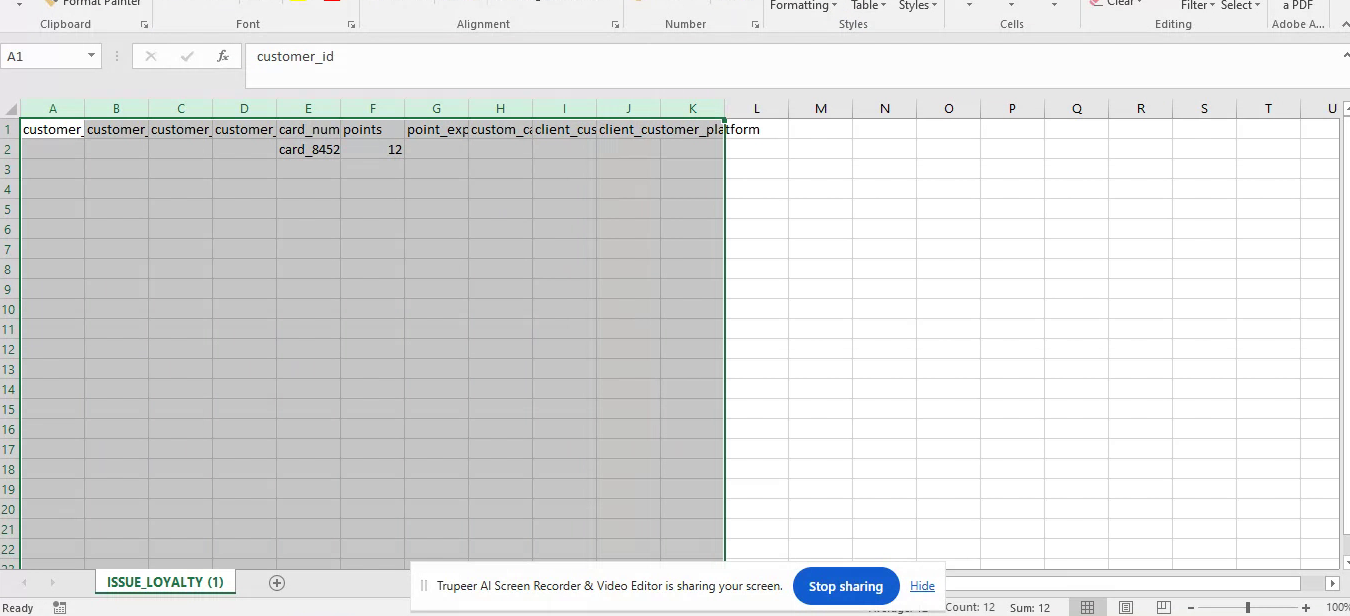Select row 15 header
The height and width of the screenshot is (616, 1350).
[x=10, y=409]
